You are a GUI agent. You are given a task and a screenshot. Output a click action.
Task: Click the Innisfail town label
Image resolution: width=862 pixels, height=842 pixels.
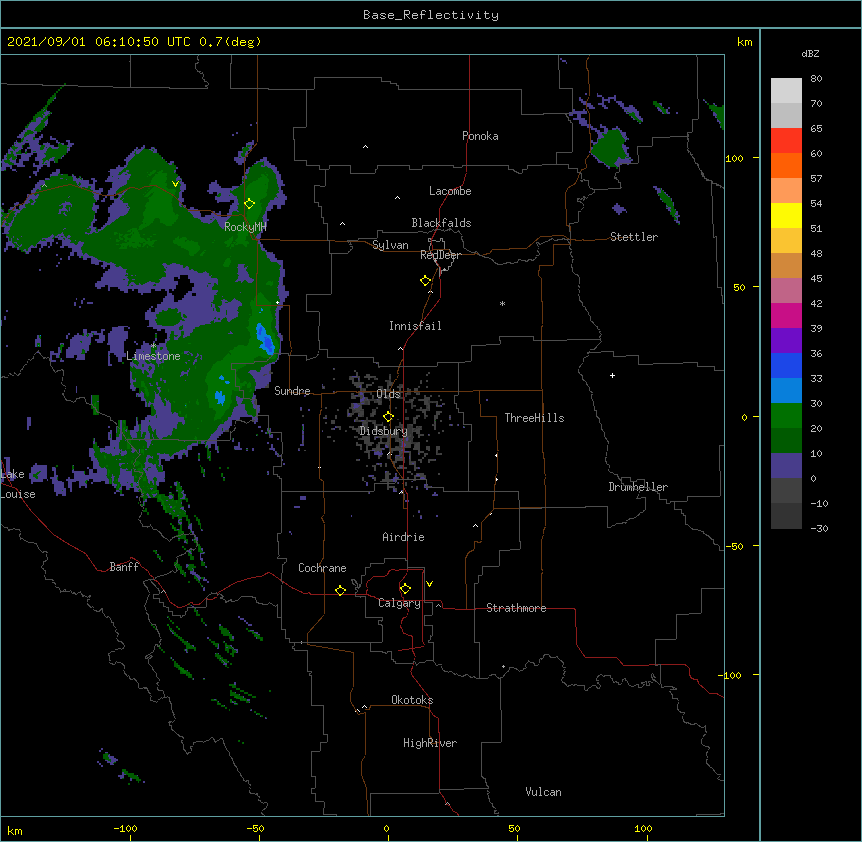(415, 326)
